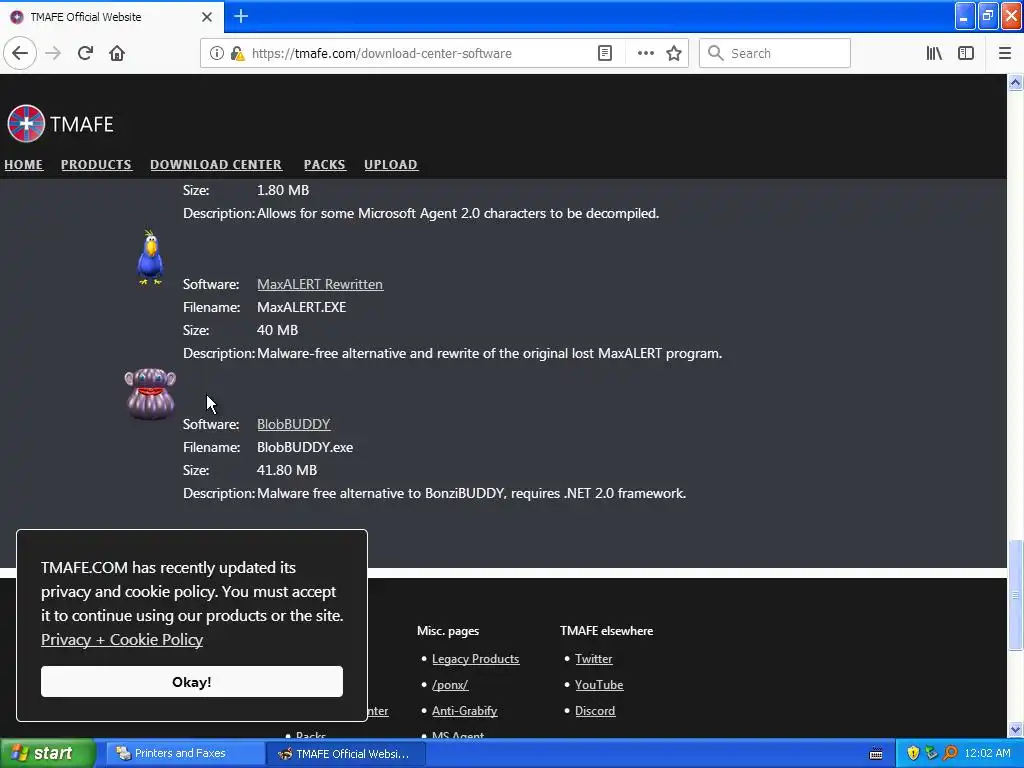Switch to TMAFE Official Website taskbar button
1024x768 pixels.
tap(346, 753)
